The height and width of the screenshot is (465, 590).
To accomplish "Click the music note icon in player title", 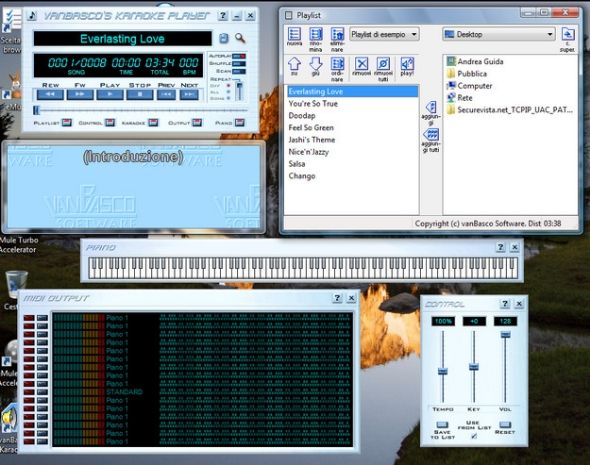I will (32, 15).
